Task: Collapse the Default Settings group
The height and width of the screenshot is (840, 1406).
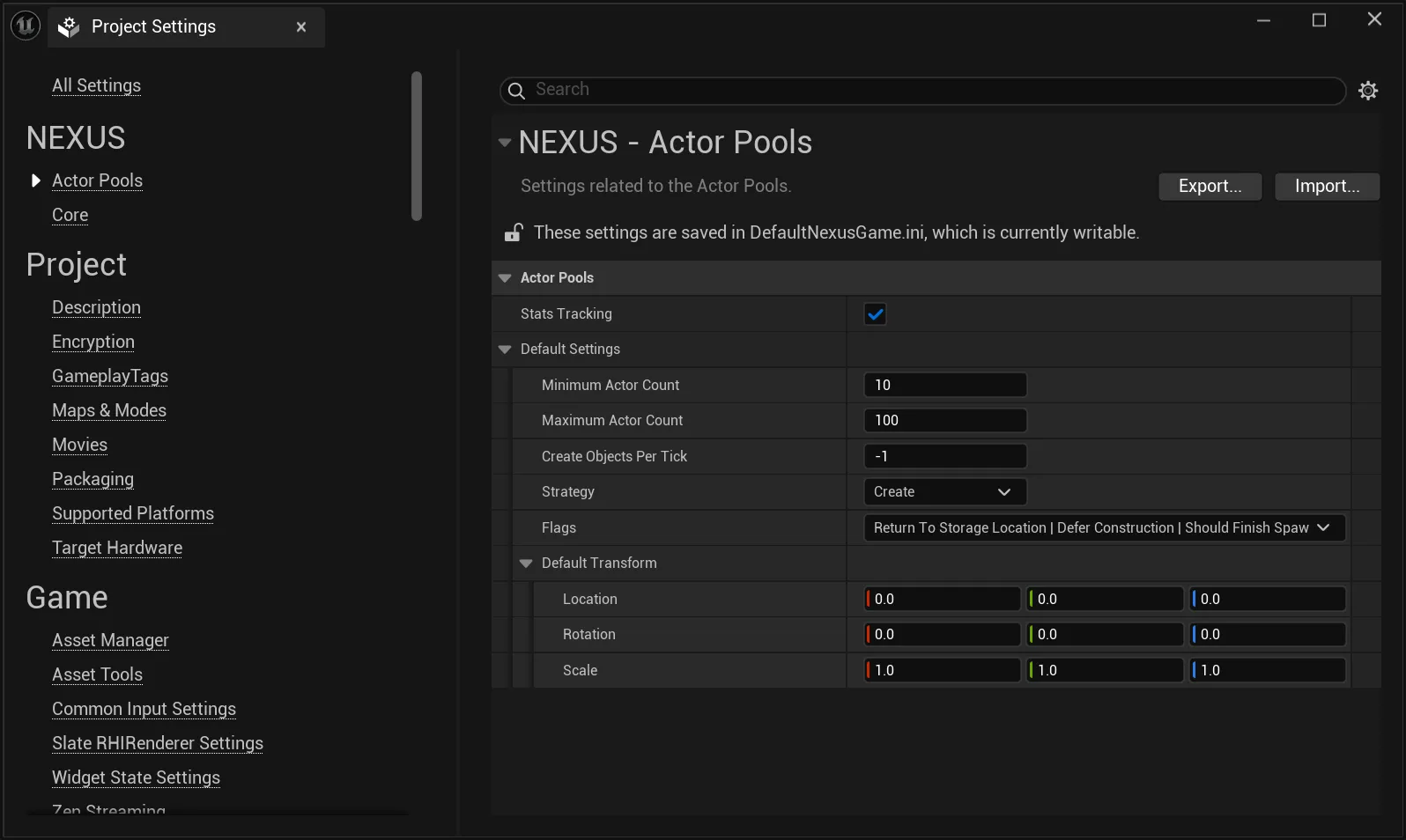Action: 505,350
